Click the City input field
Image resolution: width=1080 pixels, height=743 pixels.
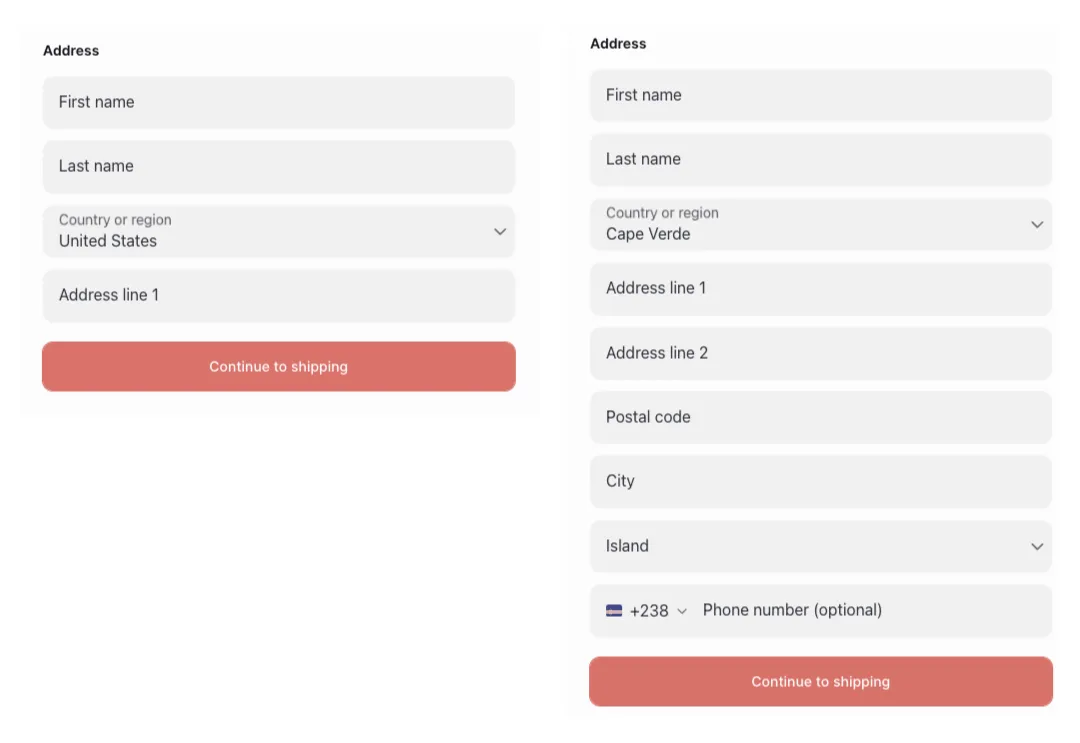pos(820,481)
